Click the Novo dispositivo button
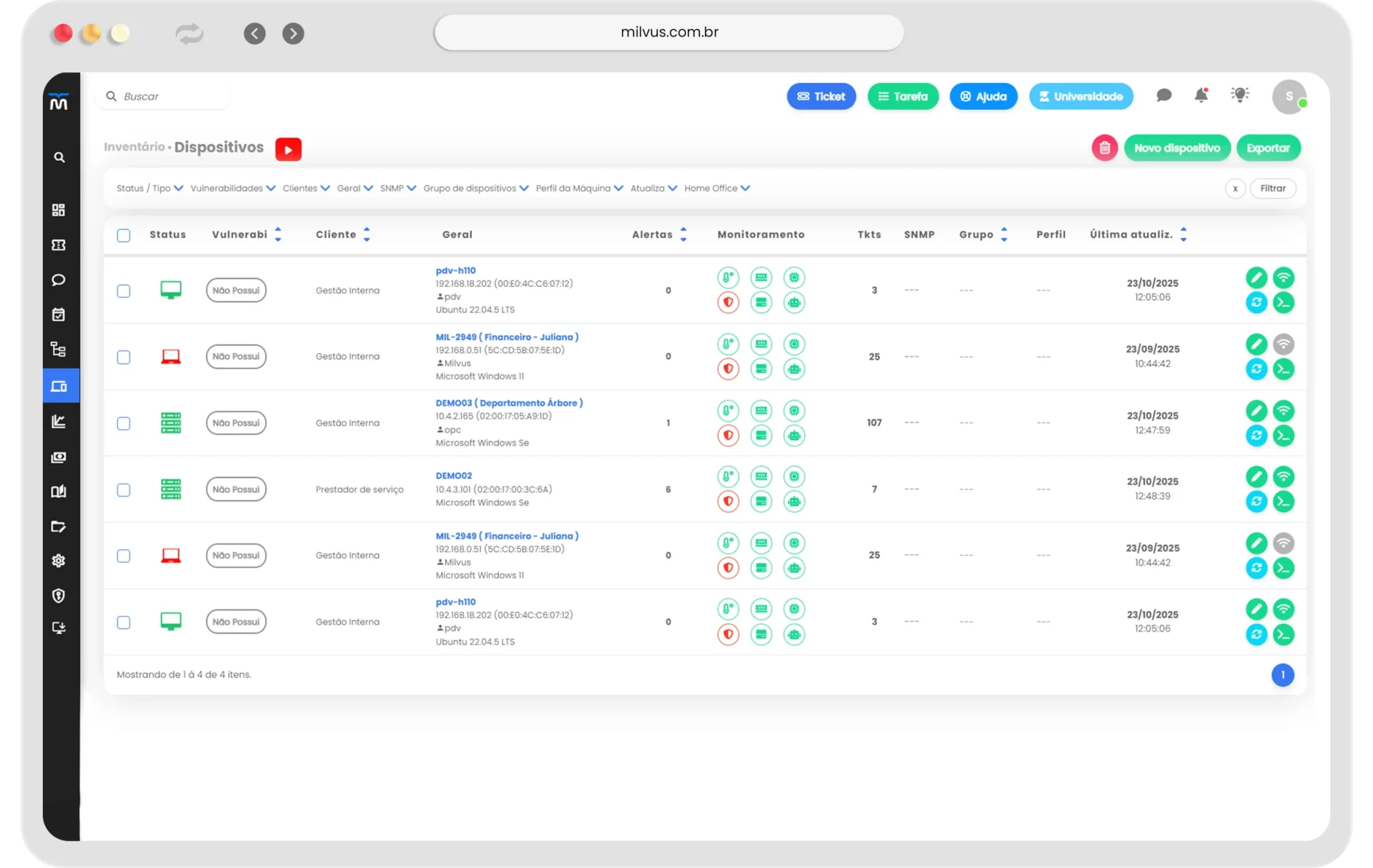 click(1177, 148)
